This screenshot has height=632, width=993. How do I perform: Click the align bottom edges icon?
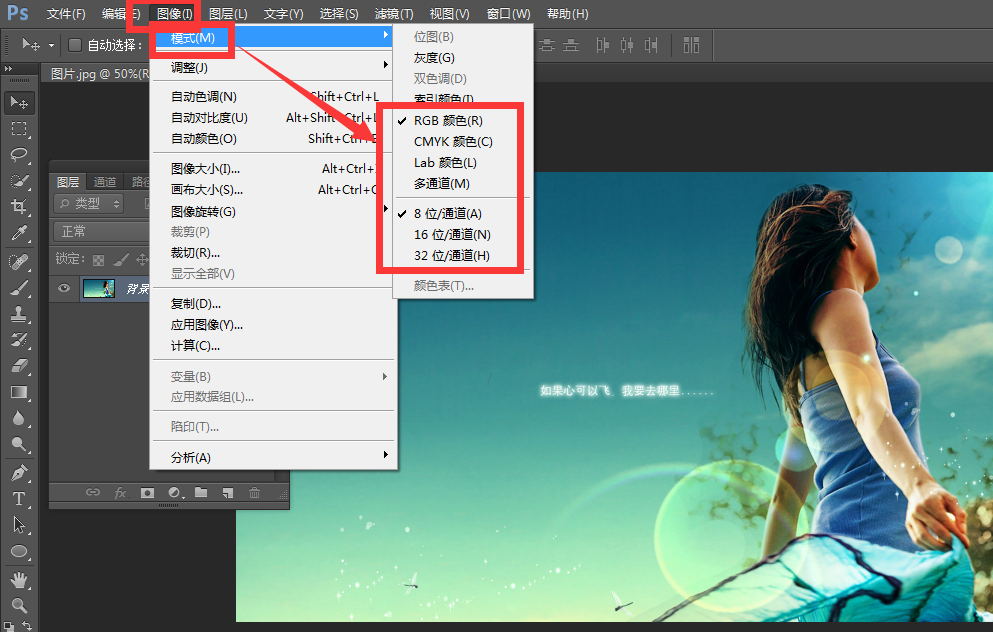(x=571, y=45)
